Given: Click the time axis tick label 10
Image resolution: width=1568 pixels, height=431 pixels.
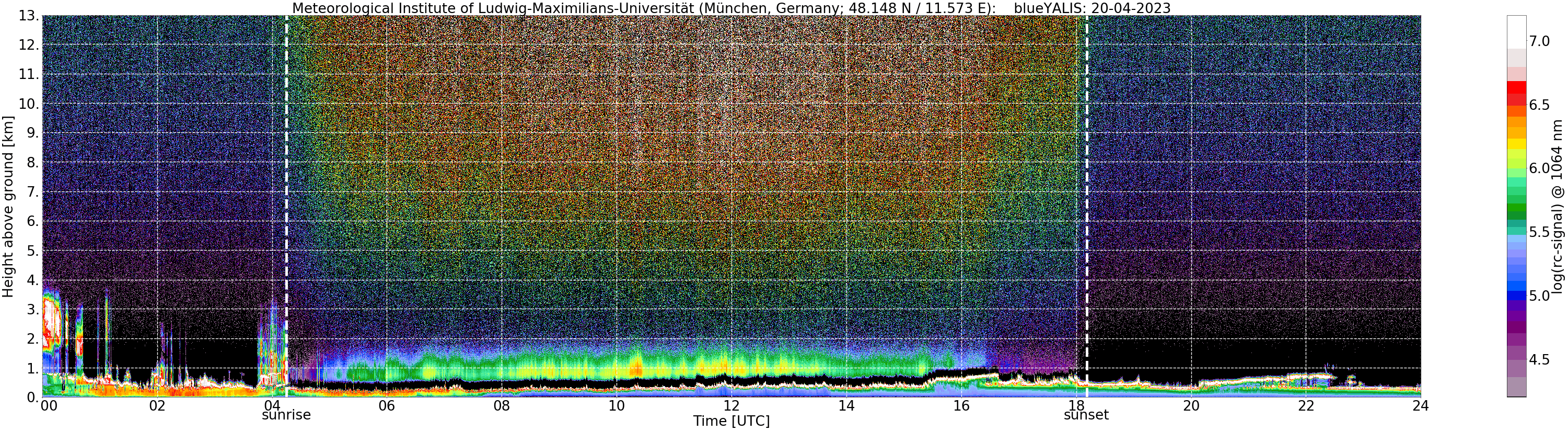Looking at the screenshot, I should click(617, 405).
